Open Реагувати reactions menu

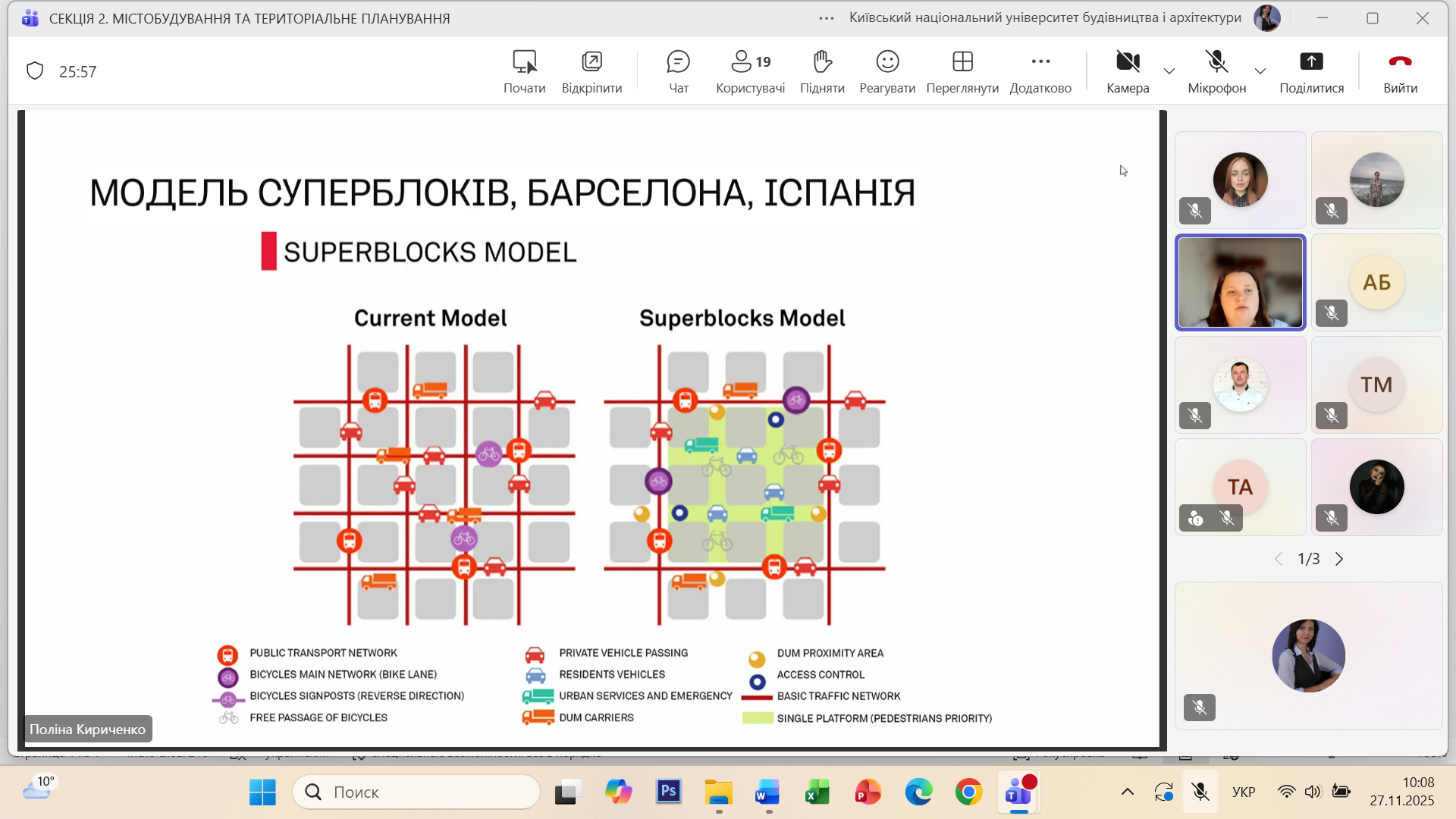[887, 71]
